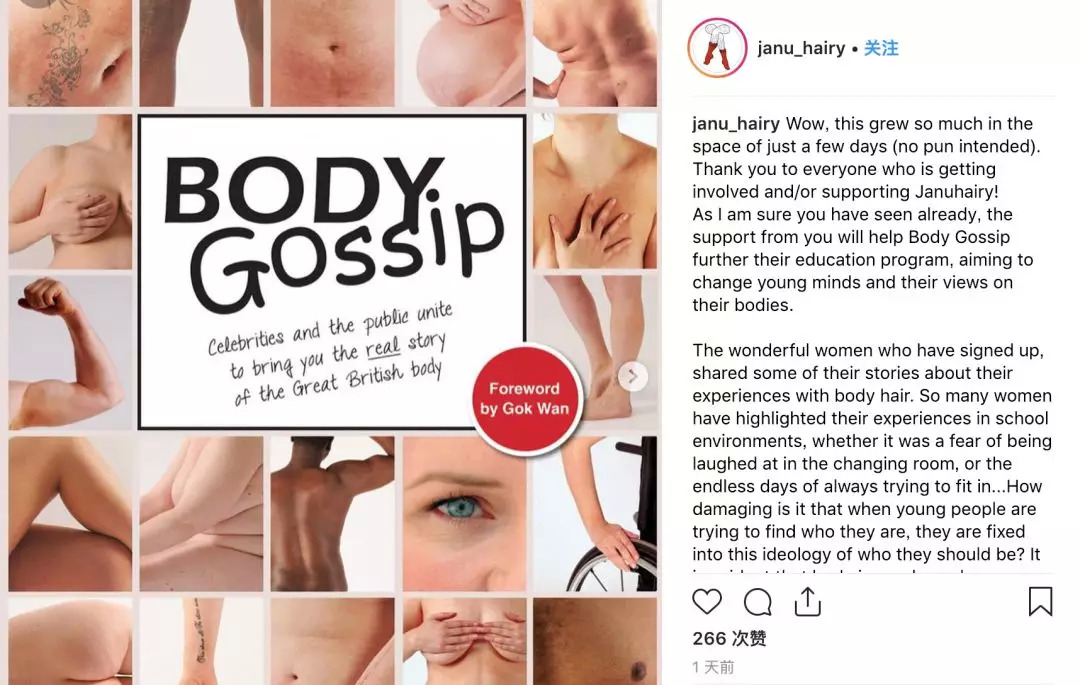Click the 1 天前 timestamp
1080x685 pixels.
714,667
